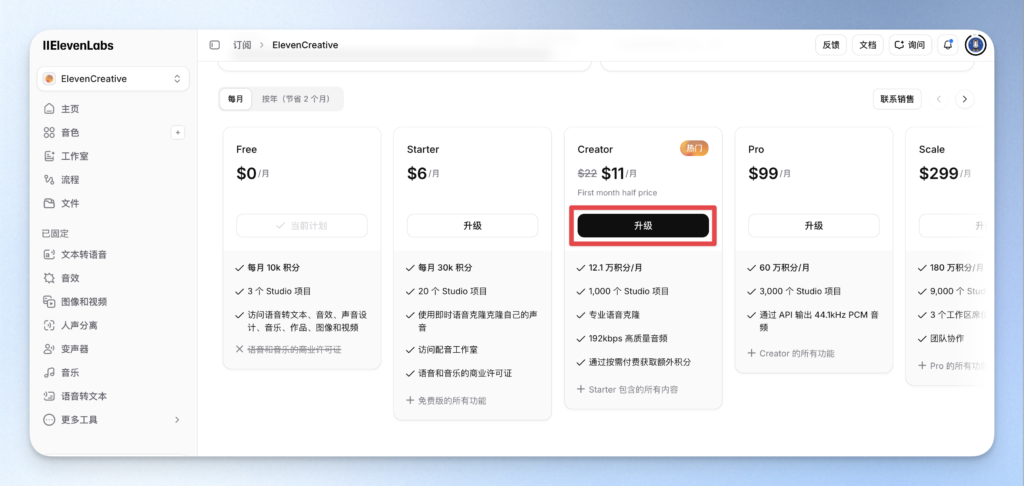This screenshot has width=1024, height=486.
Task: Click '免费版的所有功能' line
Action: [x=452, y=400]
